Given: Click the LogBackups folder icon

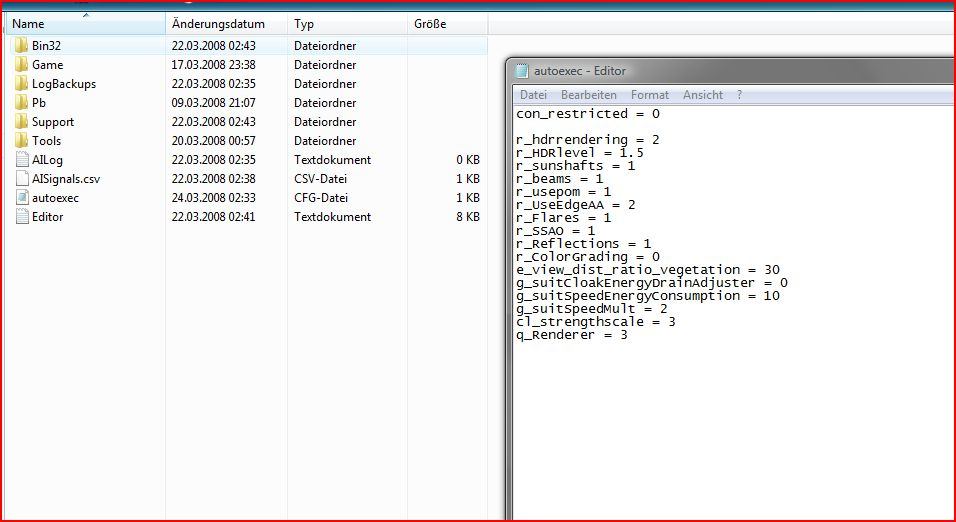Looking at the screenshot, I should (x=21, y=83).
